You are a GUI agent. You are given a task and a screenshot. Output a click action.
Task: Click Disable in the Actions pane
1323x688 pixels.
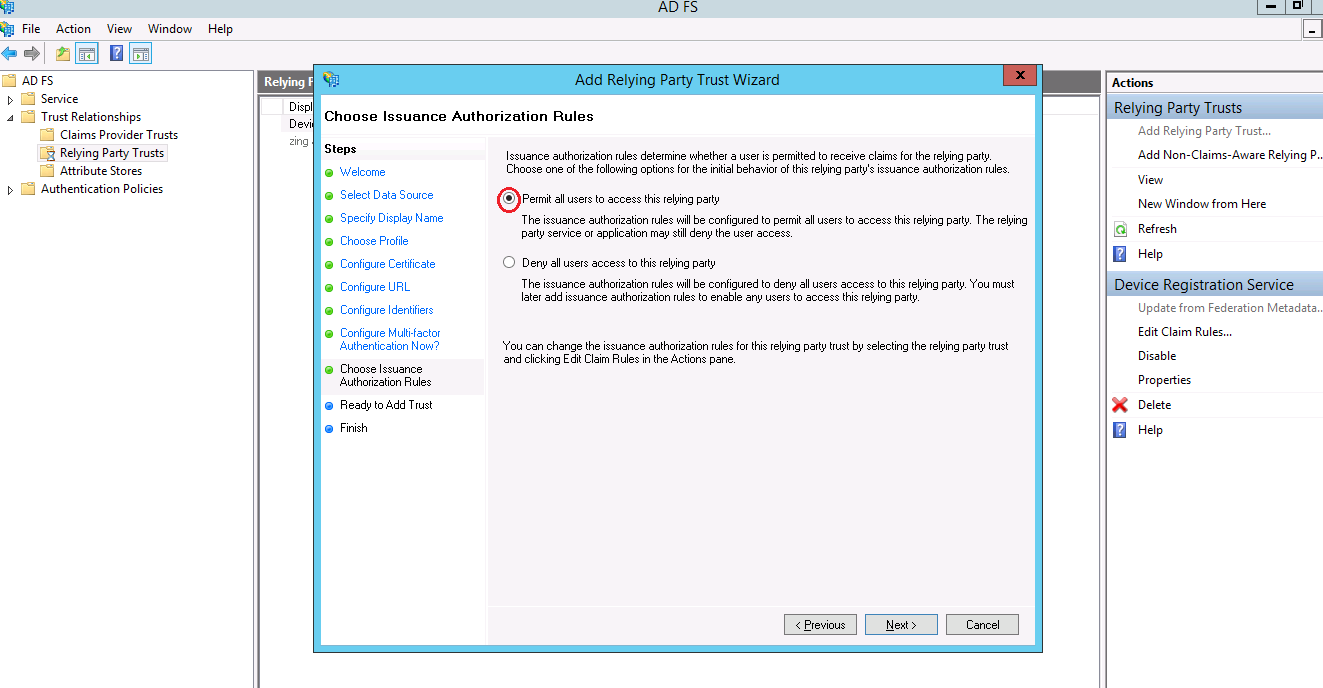[1157, 356]
